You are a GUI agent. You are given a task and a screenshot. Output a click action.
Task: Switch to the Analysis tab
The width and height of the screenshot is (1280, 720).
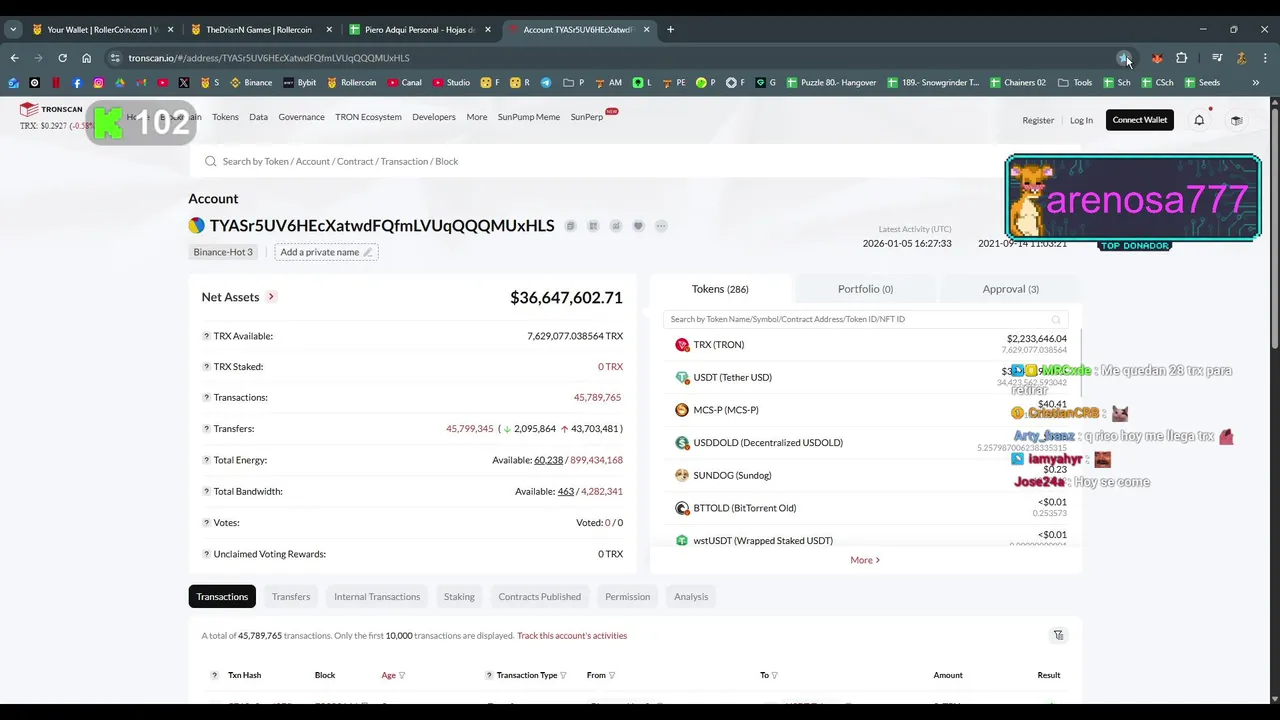click(691, 597)
